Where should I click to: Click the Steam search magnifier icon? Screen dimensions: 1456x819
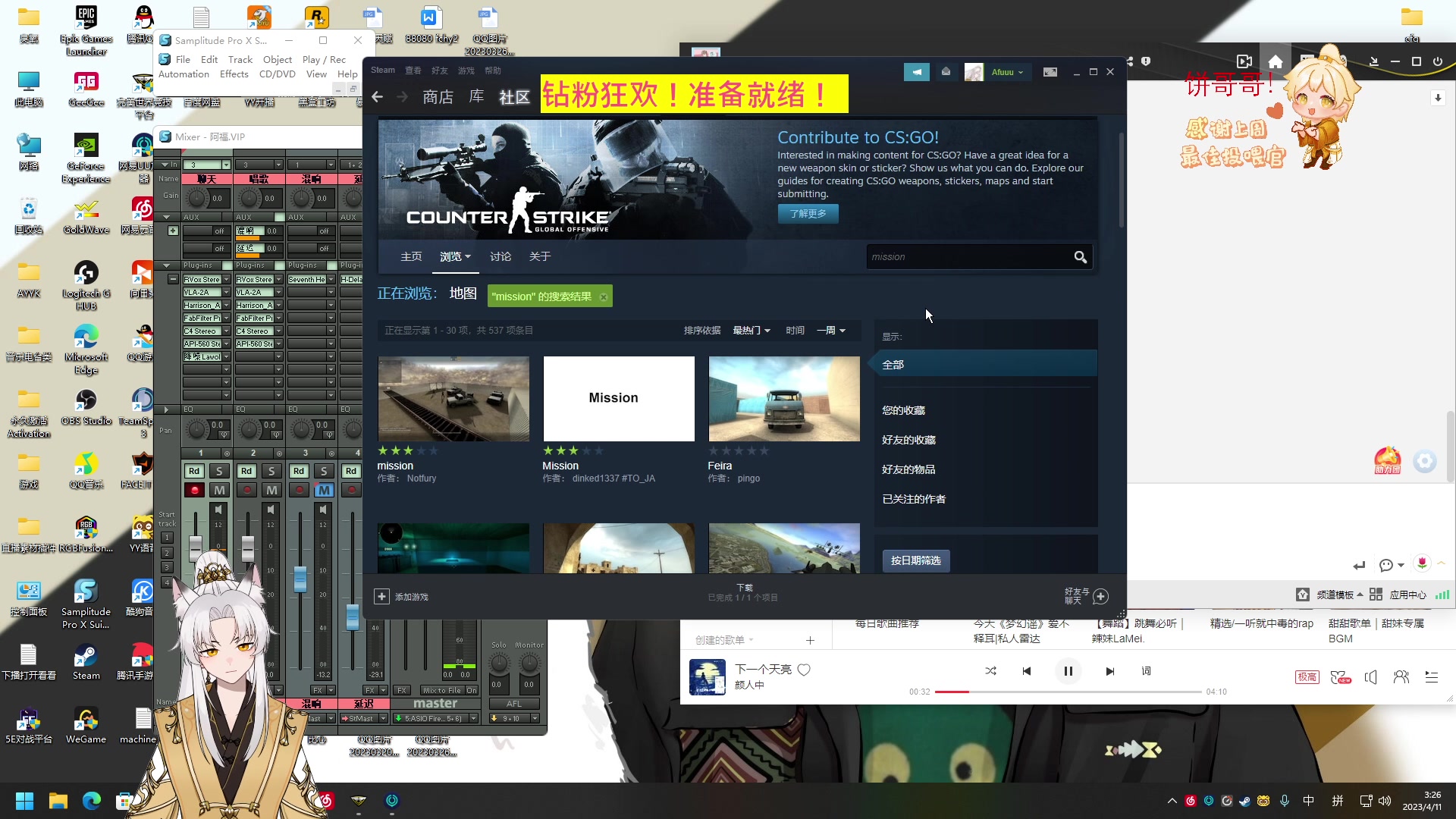1080,257
